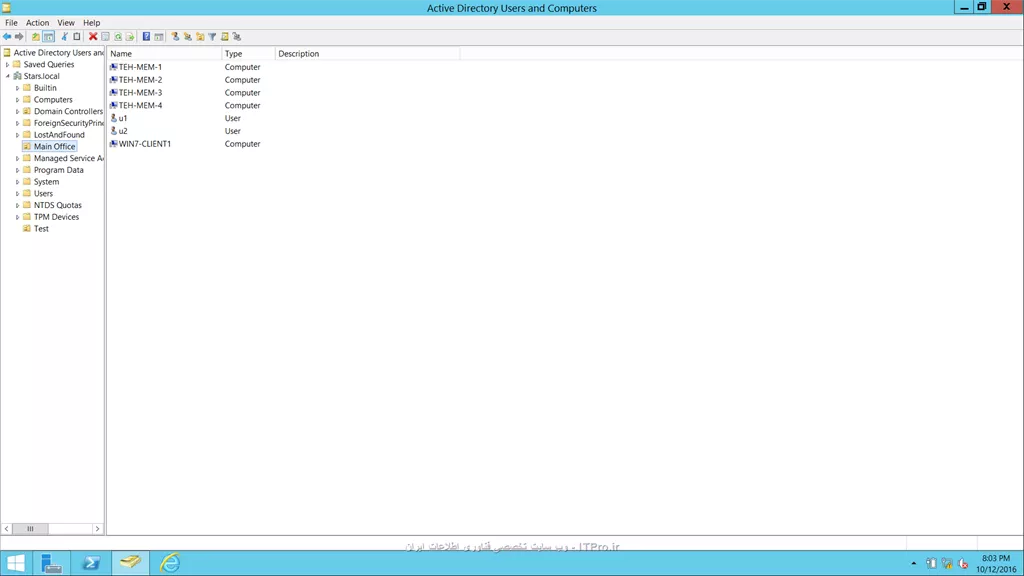
Task: Select computer TEH-MEM-3 in the list
Action: click(140, 93)
